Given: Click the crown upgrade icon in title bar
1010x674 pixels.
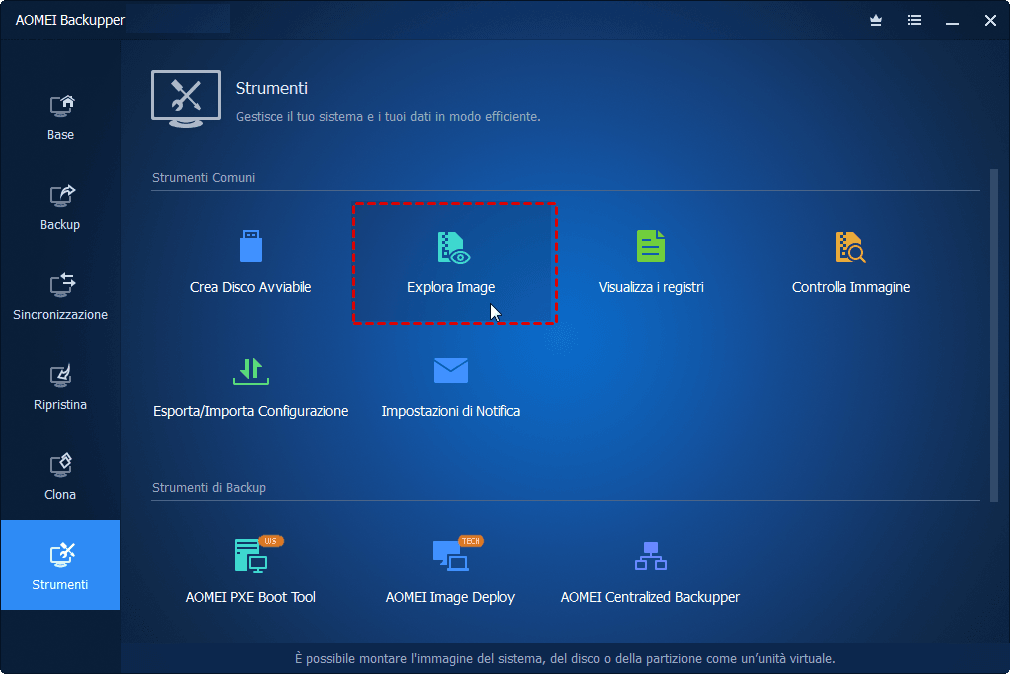Looking at the screenshot, I should coord(875,21).
